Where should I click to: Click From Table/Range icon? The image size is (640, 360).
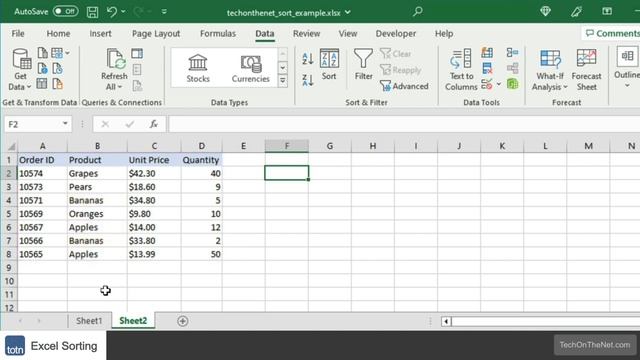42,84
